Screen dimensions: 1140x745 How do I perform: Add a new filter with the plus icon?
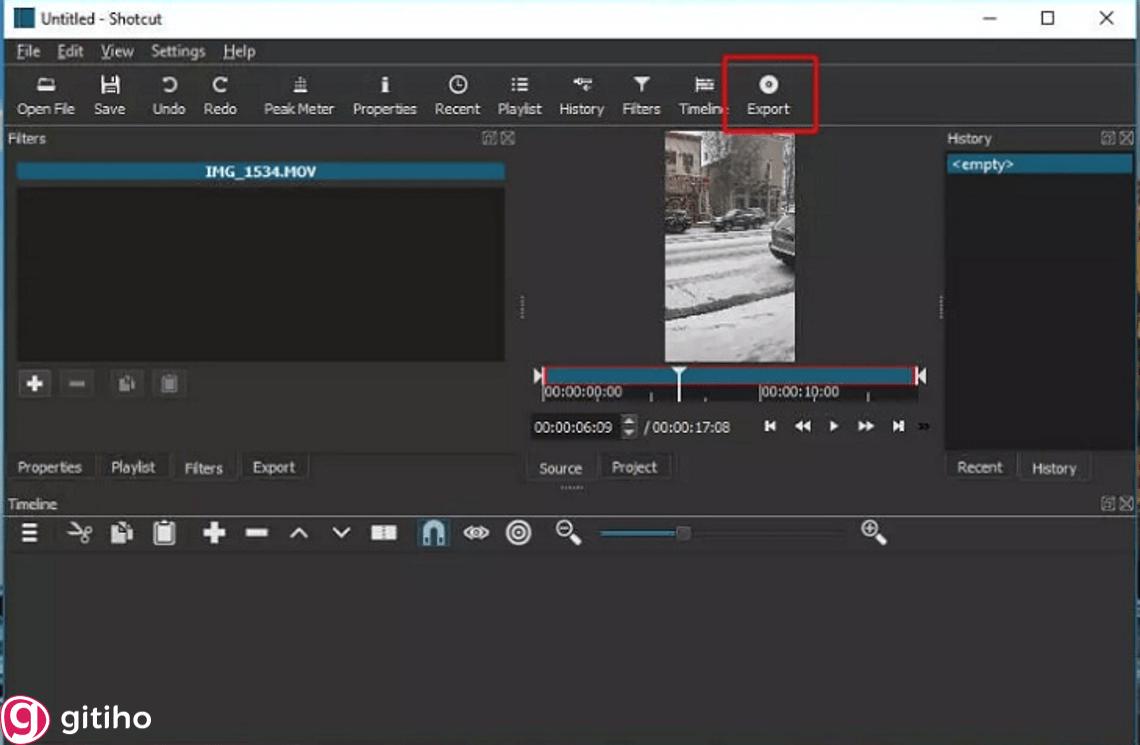click(34, 383)
